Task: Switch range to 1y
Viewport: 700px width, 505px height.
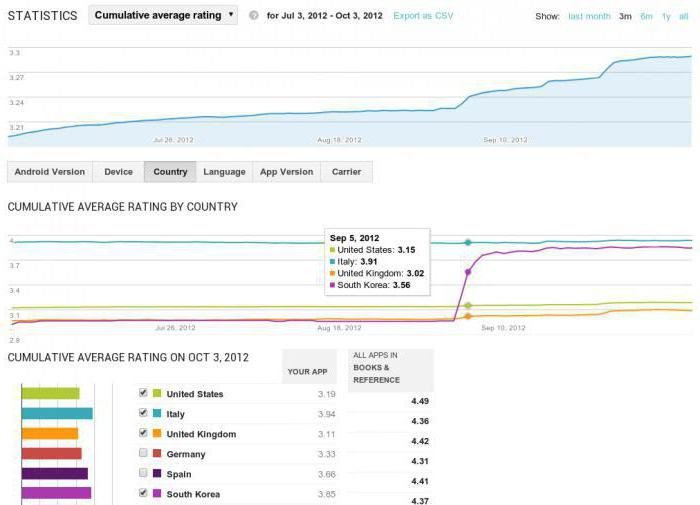Action: (x=666, y=16)
